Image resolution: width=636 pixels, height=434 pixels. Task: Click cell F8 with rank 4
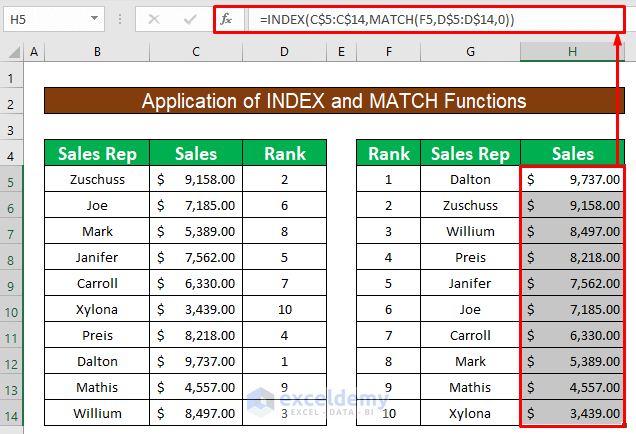click(389, 257)
